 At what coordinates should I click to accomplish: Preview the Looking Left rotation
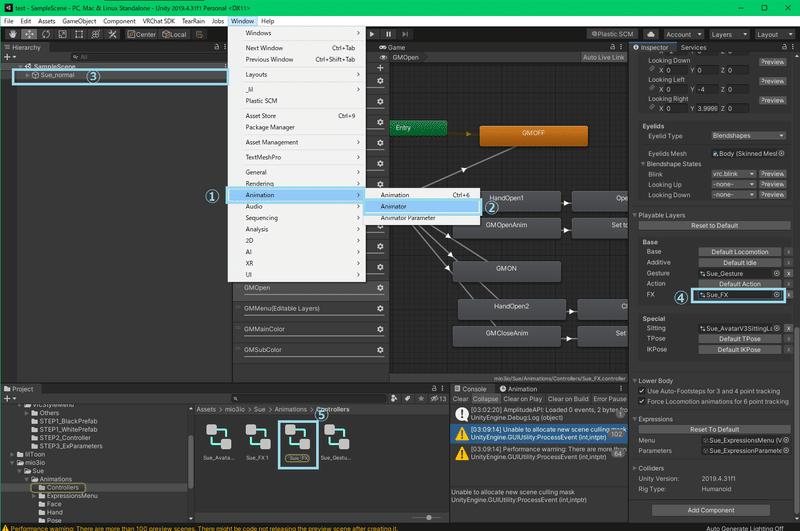[772, 81]
